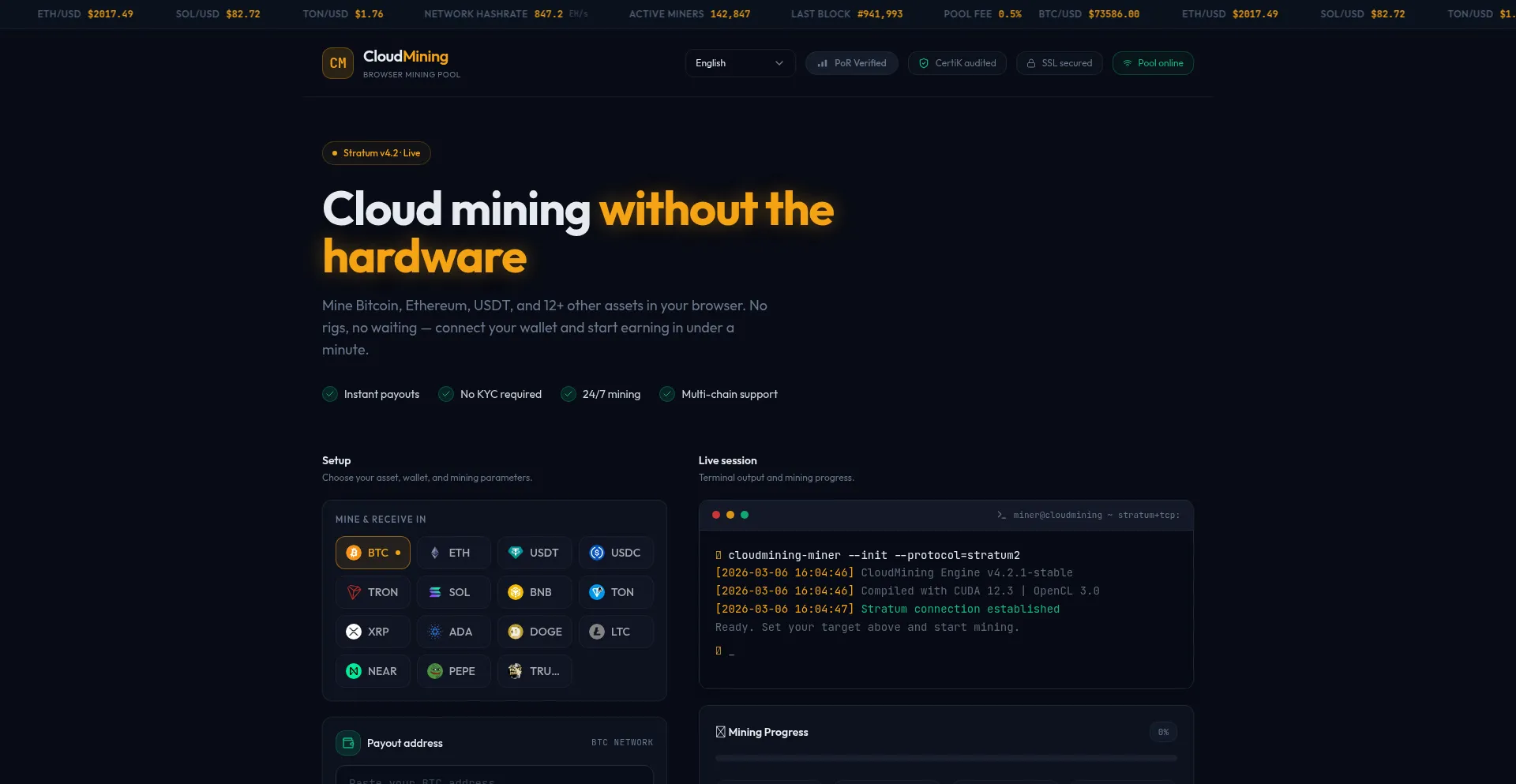
Task: Click the Multi-chain support checkmark icon
Action: point(667,394)
